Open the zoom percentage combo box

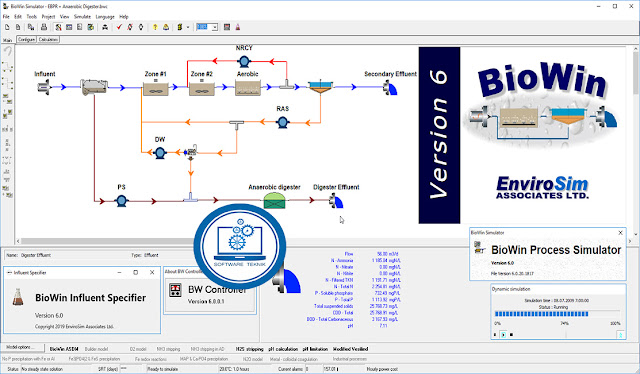(x=207, y=27)
